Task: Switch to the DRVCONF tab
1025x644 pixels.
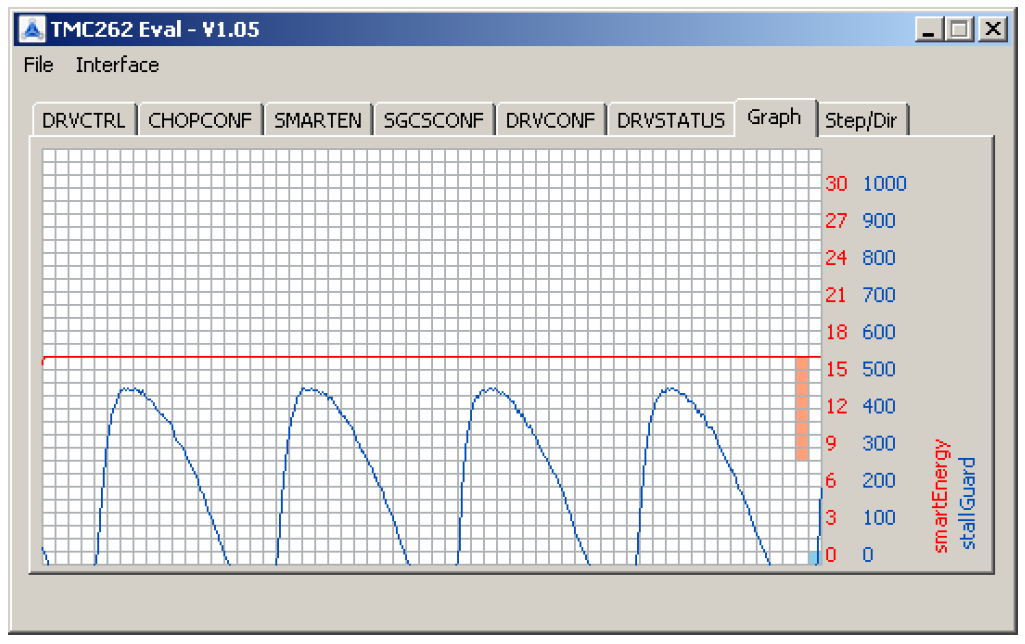Action: tap(550, 120)
